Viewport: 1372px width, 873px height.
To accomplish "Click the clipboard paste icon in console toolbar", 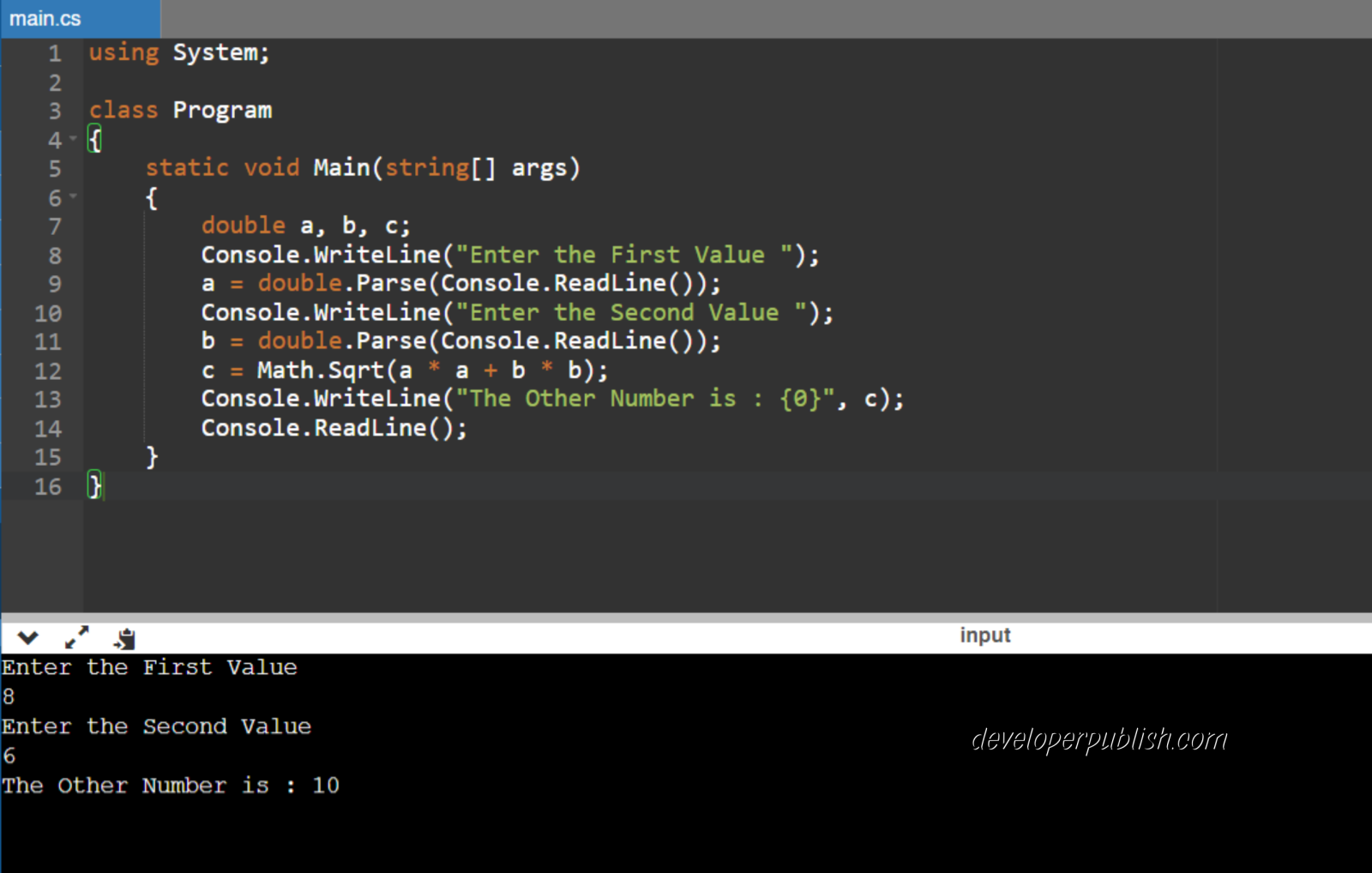I will (x=125, y=638).
